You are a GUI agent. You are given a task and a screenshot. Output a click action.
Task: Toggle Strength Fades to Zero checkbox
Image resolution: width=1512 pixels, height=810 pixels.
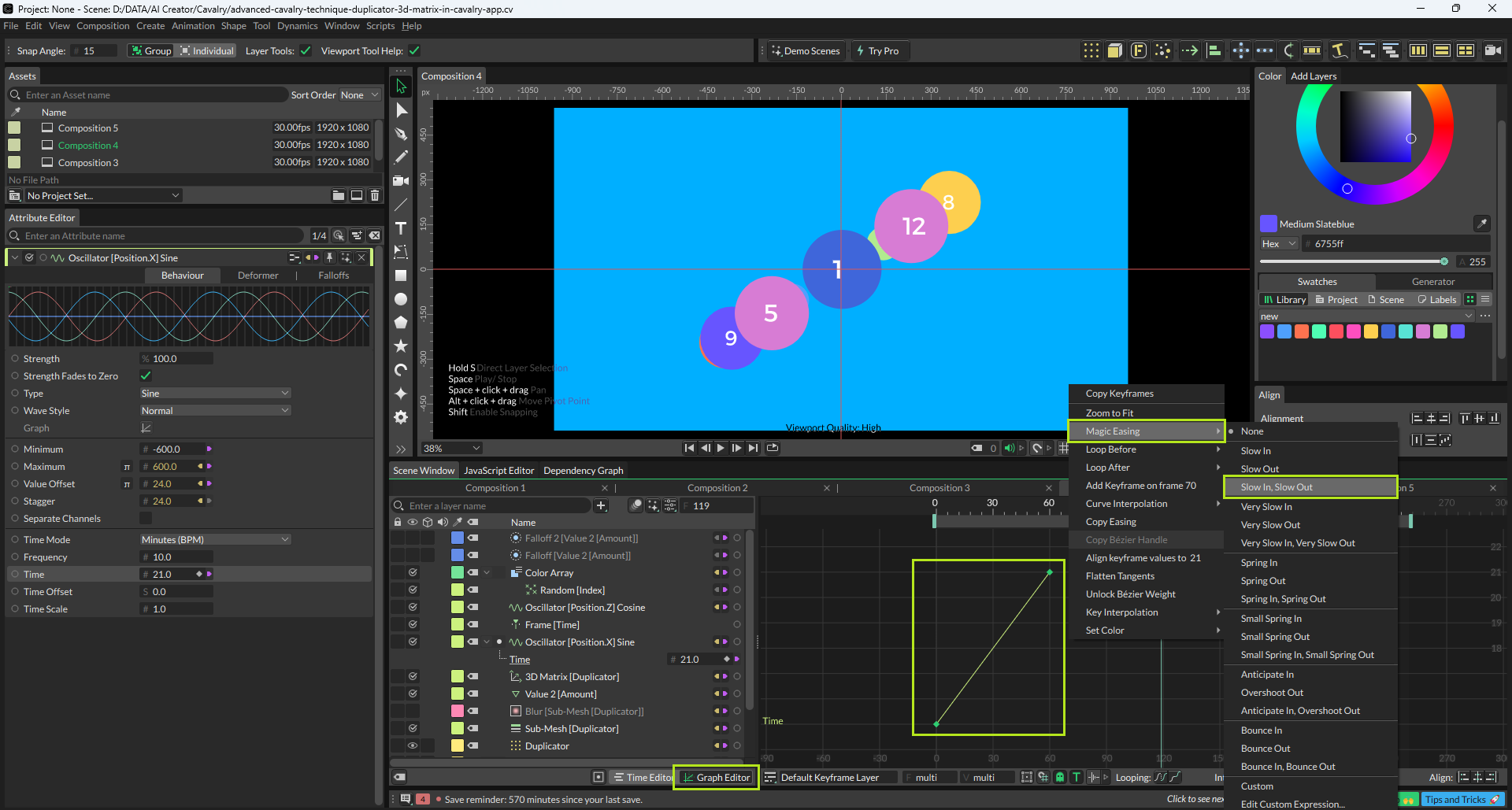click(x=146, y=376)
